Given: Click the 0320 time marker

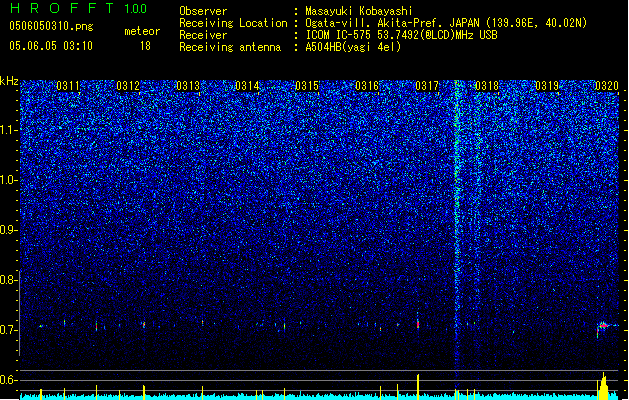Looking at the screenshot, I should [x=607, y=86].
